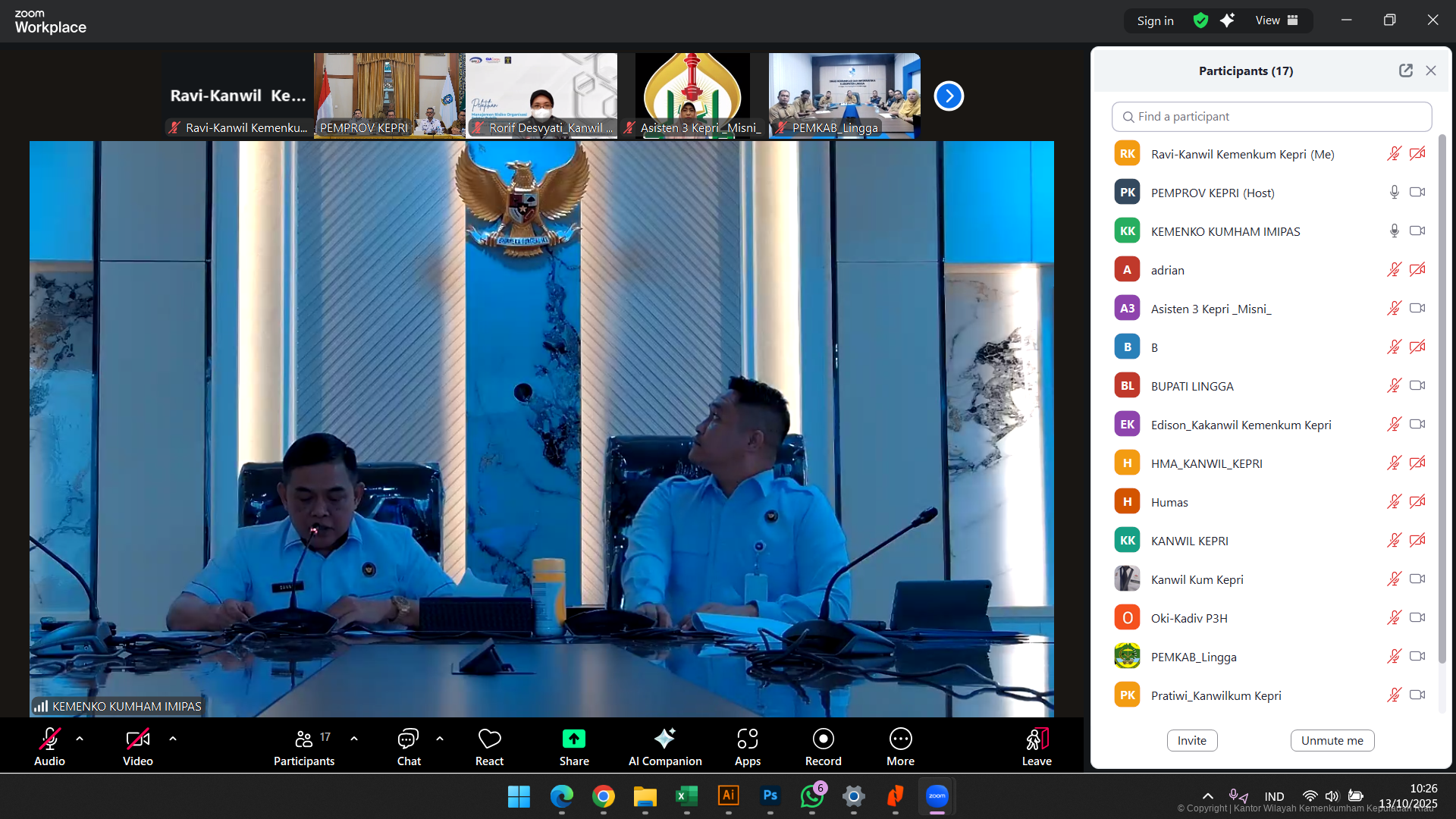Toggle Audio mute in the toolbar
This screenshot has width=1456, height=819.
coord(49,739)
